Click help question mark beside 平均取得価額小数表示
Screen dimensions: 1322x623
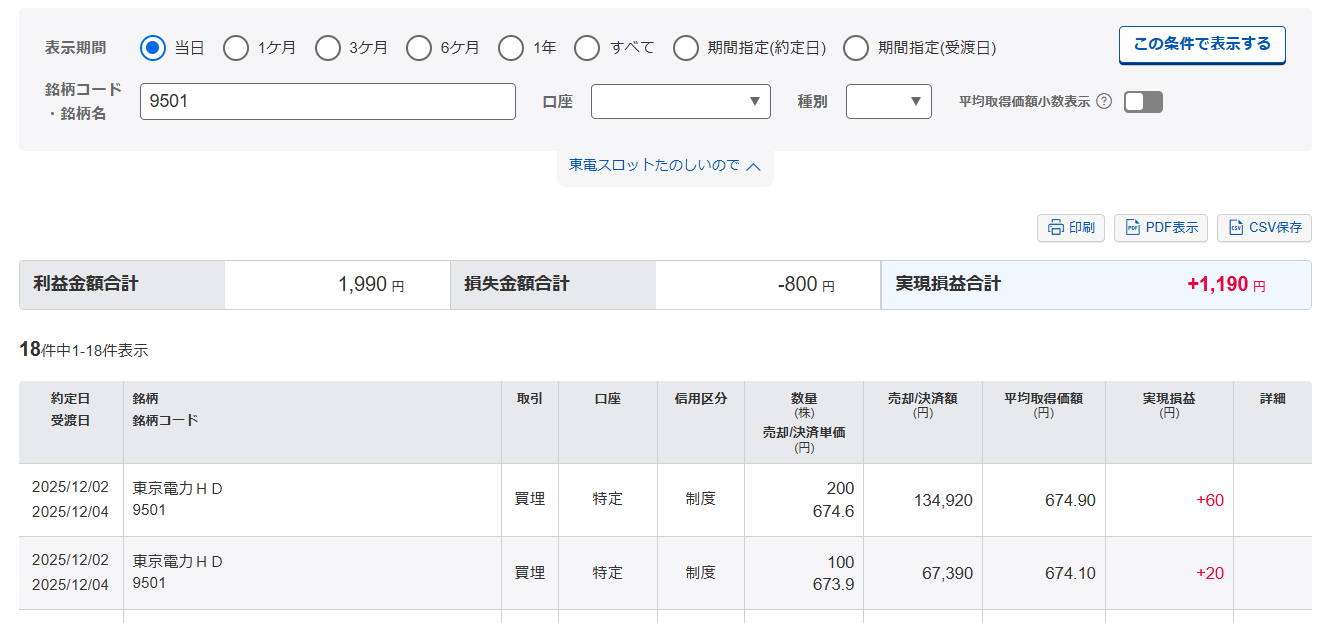(x=1104, y=101)
